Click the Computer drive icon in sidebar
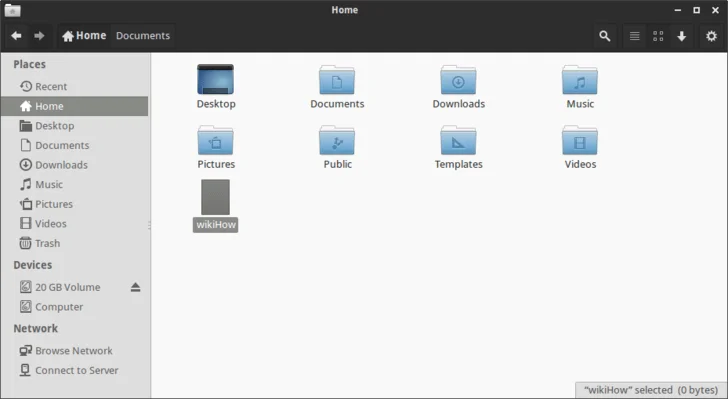The height and width of the screenshot is (399, 728). pos(26,307)
